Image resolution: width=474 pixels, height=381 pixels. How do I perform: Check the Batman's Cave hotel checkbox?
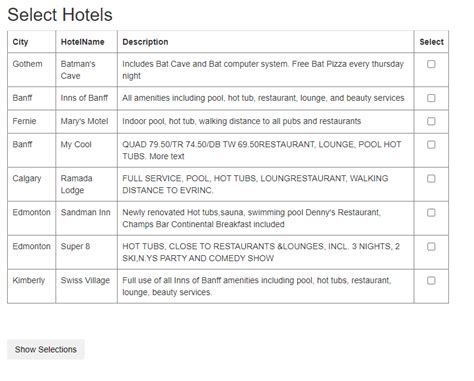tap(431, 64)
